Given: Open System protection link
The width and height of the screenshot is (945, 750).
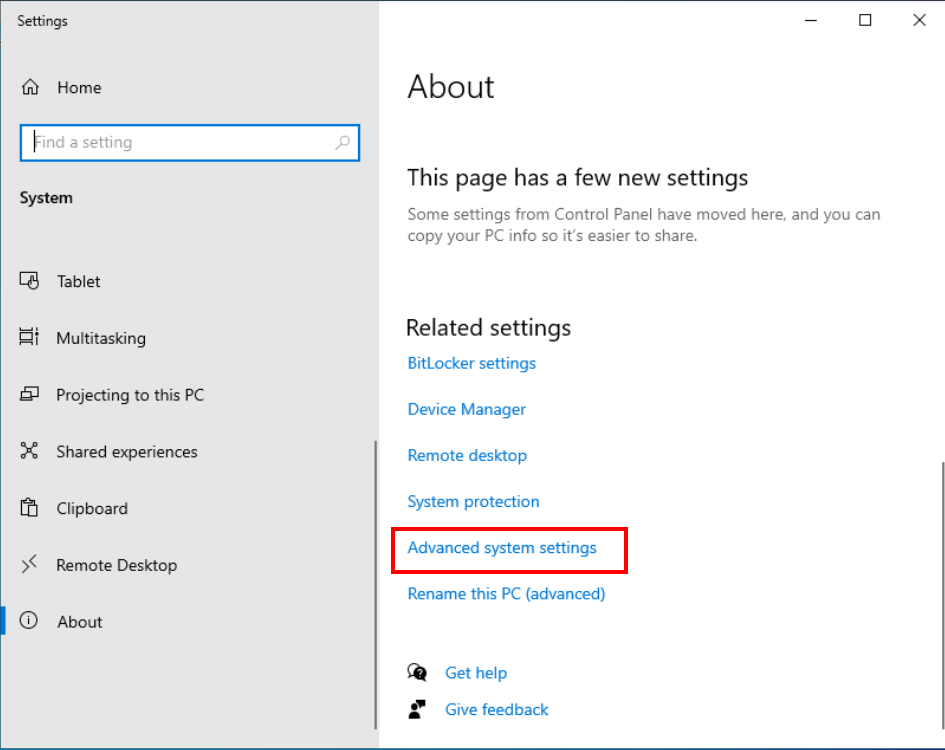Looking at the screenshot, I should tap(473, 501).
